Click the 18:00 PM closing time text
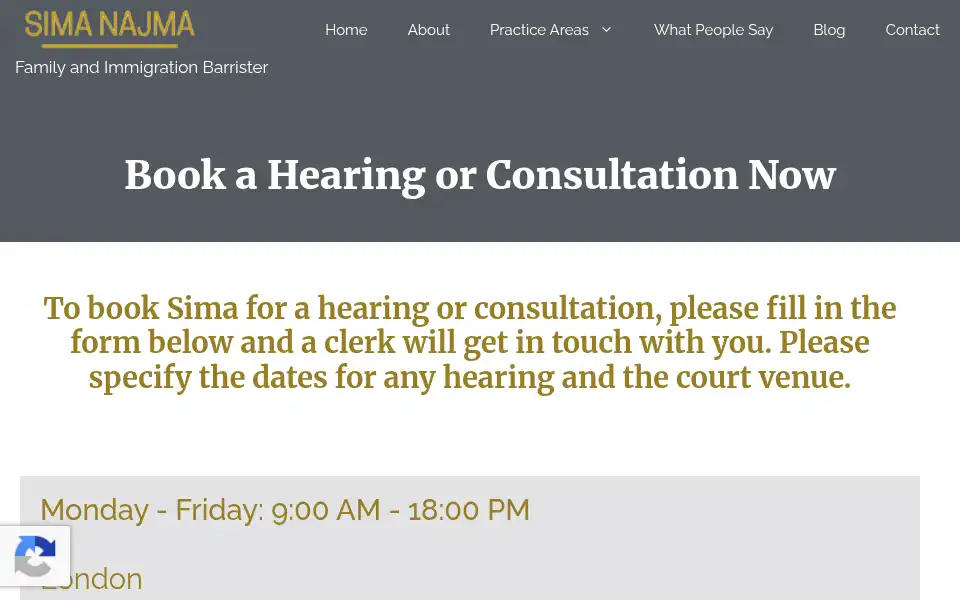Viewport: 960px width, 600px height. coord(469,510)
